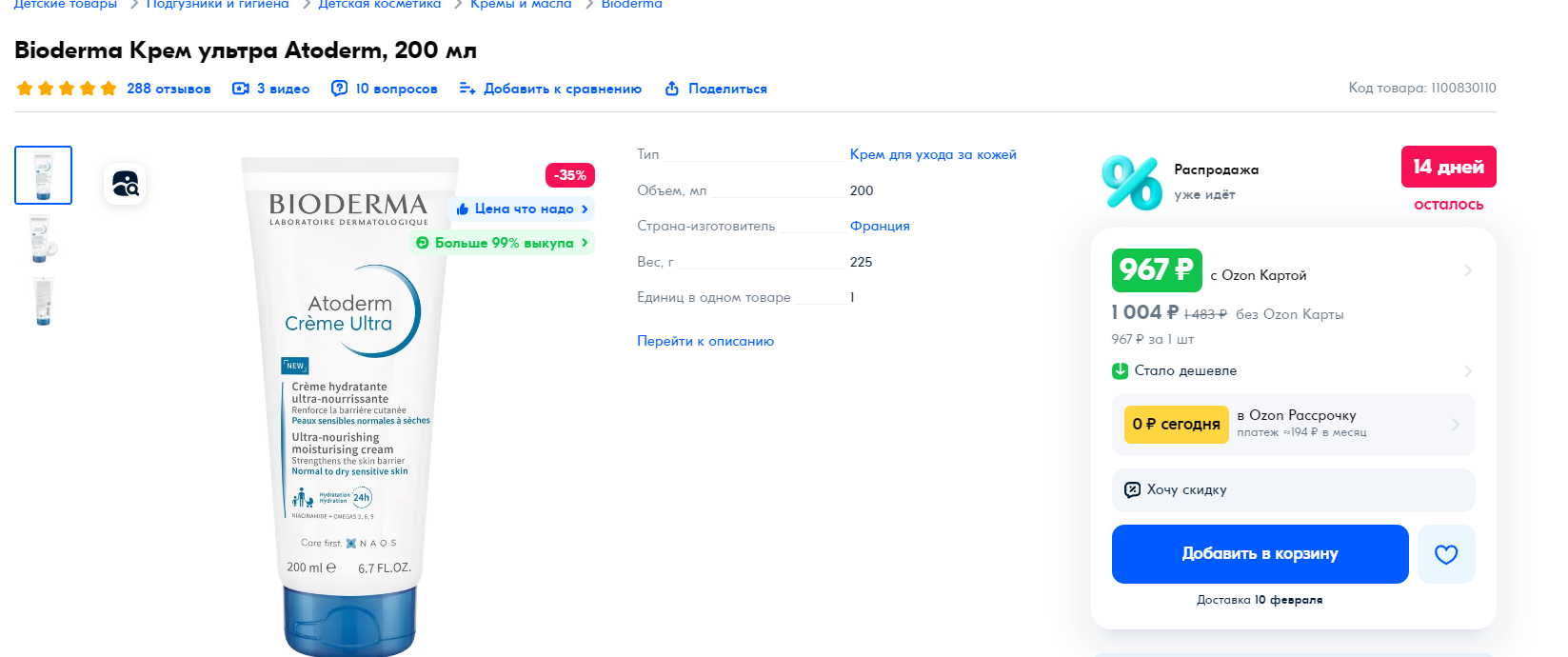Open Детские товары breadcrumb
The width and height of the screenshot is (1568, 657).
point(66,5)
